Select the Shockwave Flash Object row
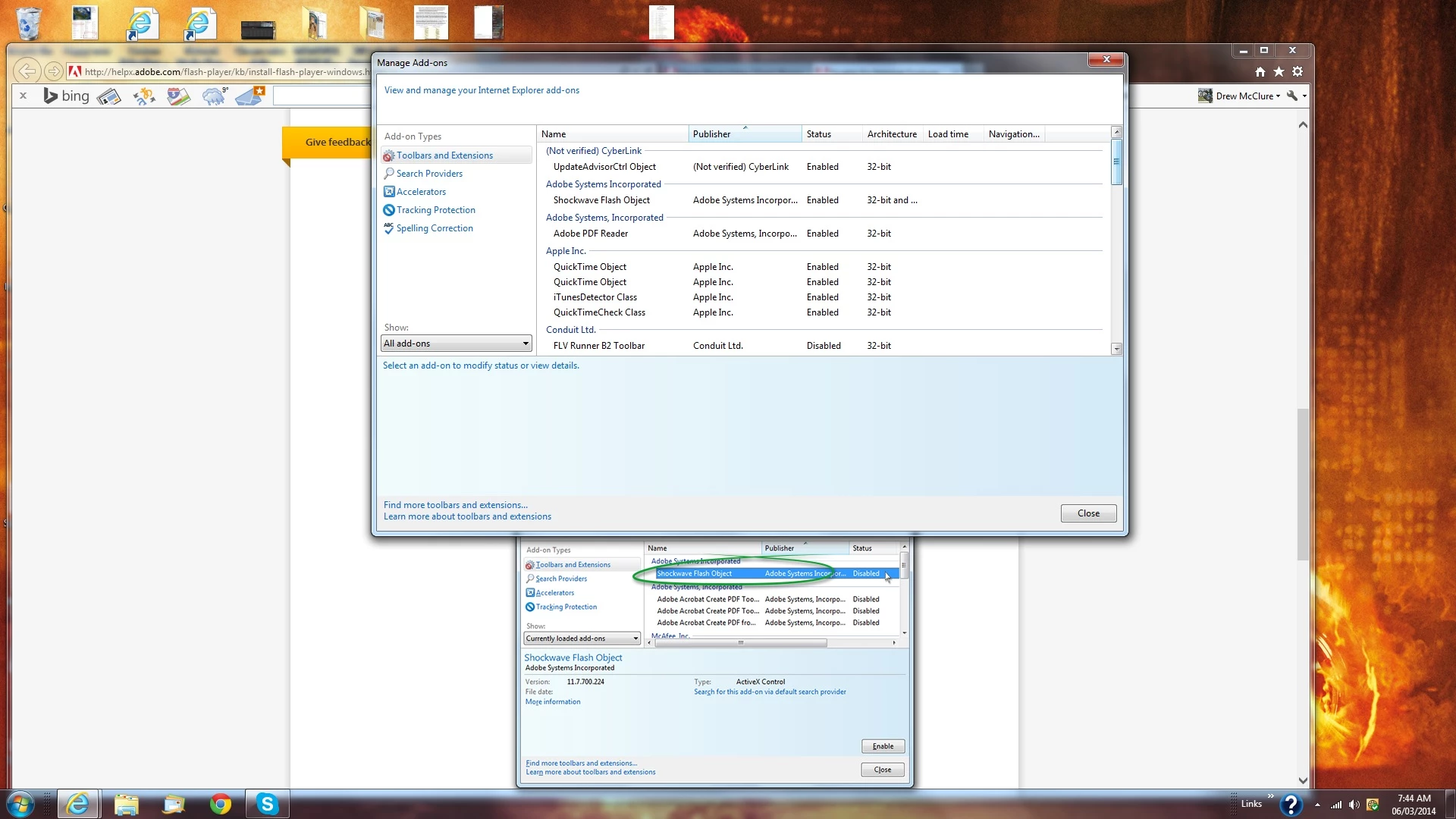 (x=601, y=200)
